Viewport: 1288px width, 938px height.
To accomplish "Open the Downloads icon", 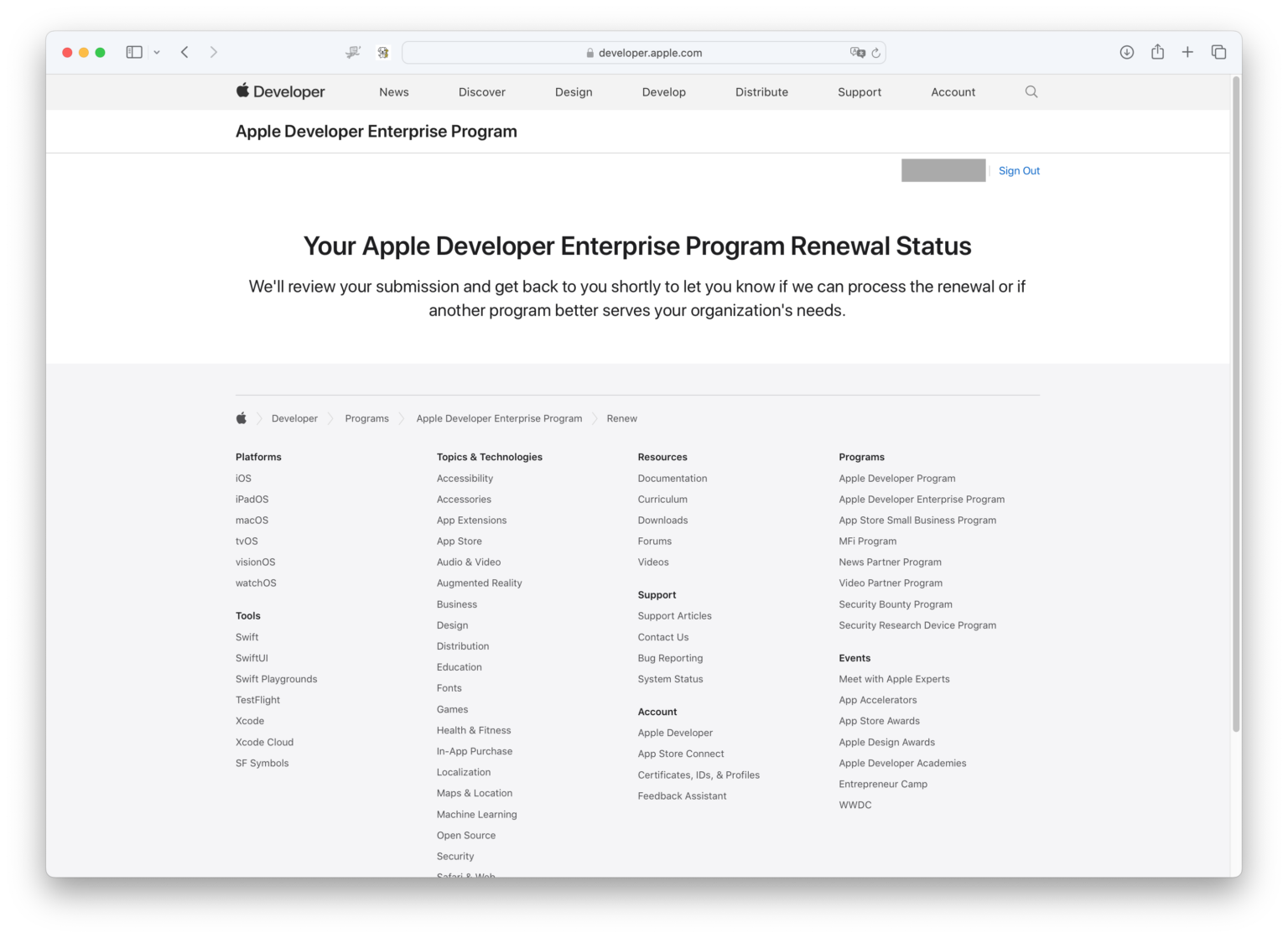I will [x=1126, y=51].
